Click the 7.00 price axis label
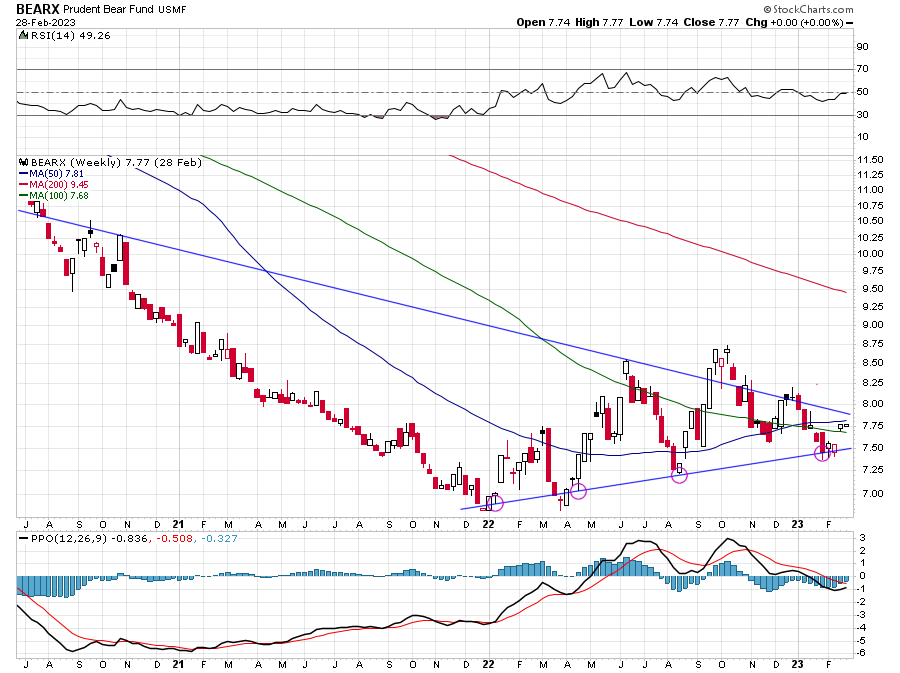 870,493
